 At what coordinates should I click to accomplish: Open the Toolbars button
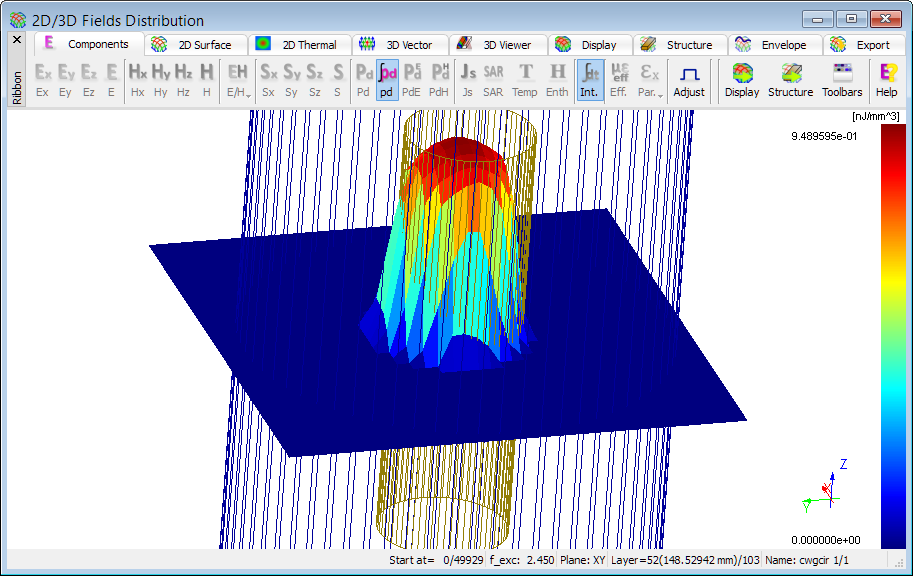[x=842, y=80]
